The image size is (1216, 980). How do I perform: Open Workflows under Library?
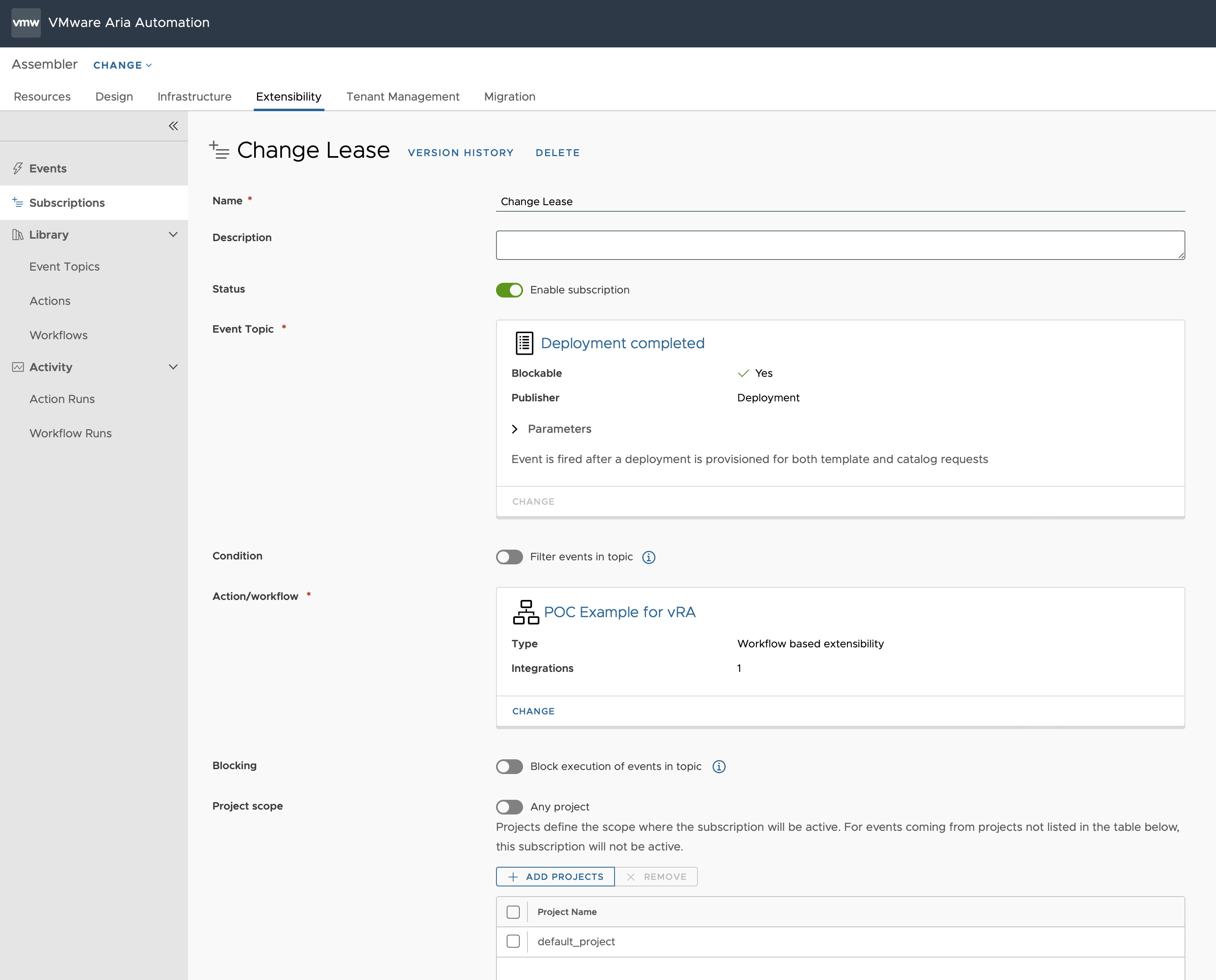tap(58, 336)
